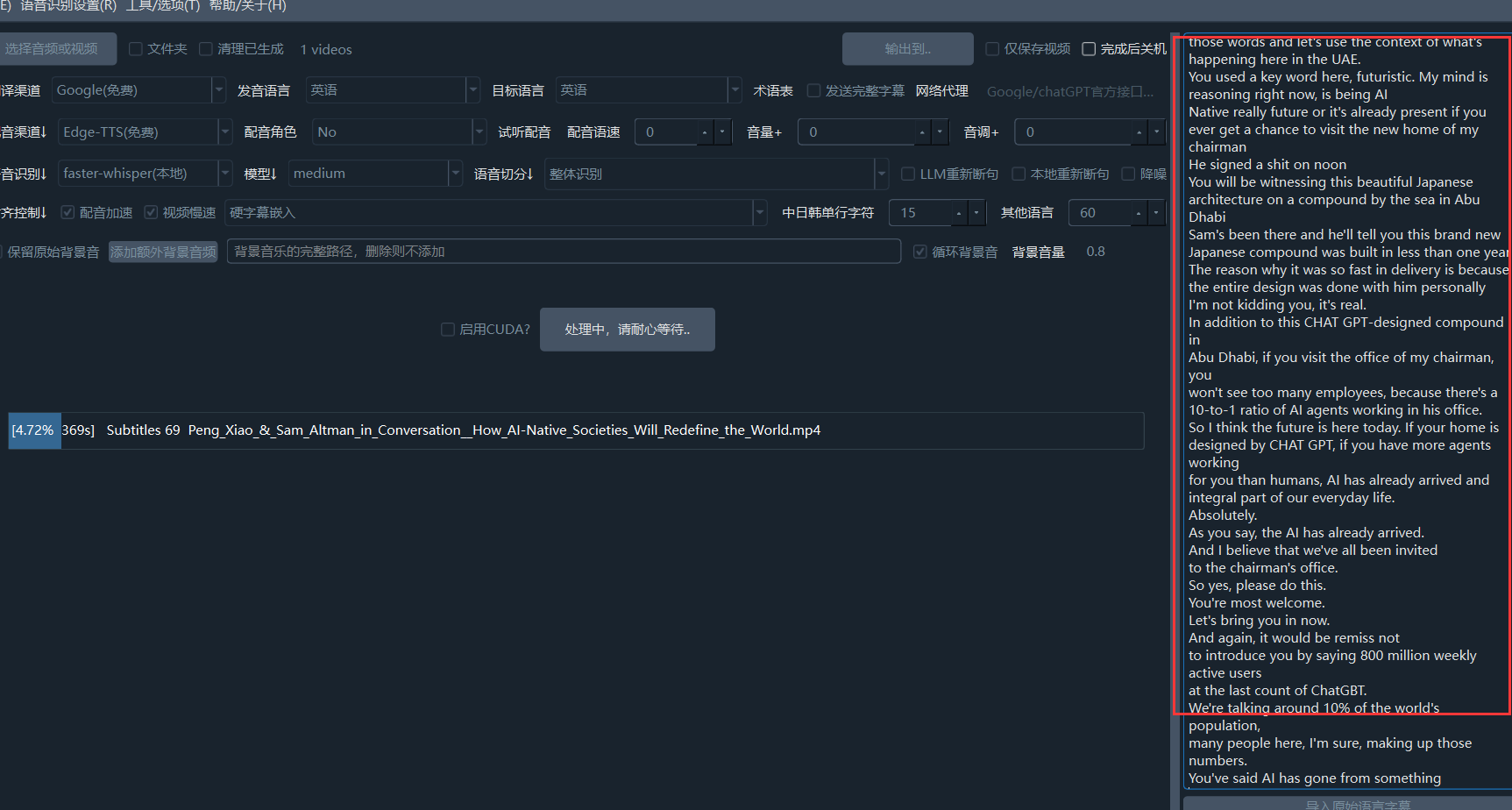1512x810 pixels.
Task: Open the 语音识别设置(R) menu
Action: pos(67,6)
